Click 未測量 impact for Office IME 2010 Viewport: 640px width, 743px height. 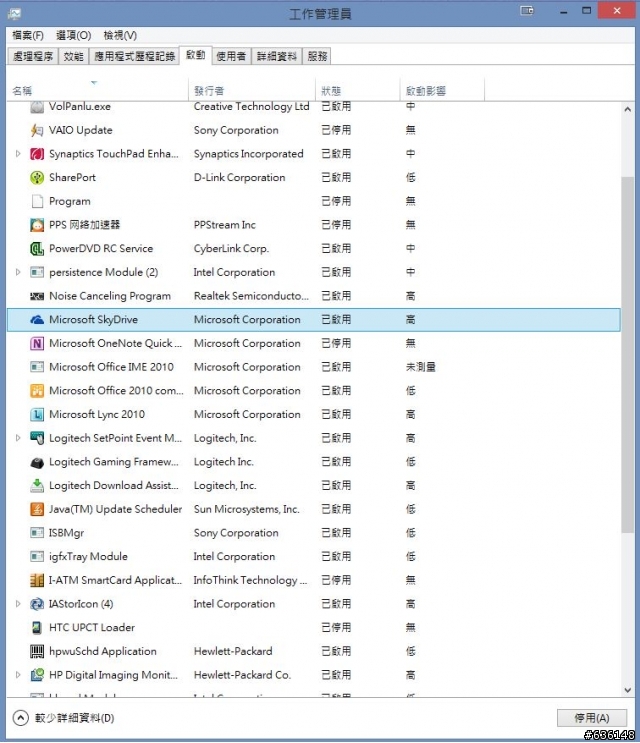click(x=421, y=367)
